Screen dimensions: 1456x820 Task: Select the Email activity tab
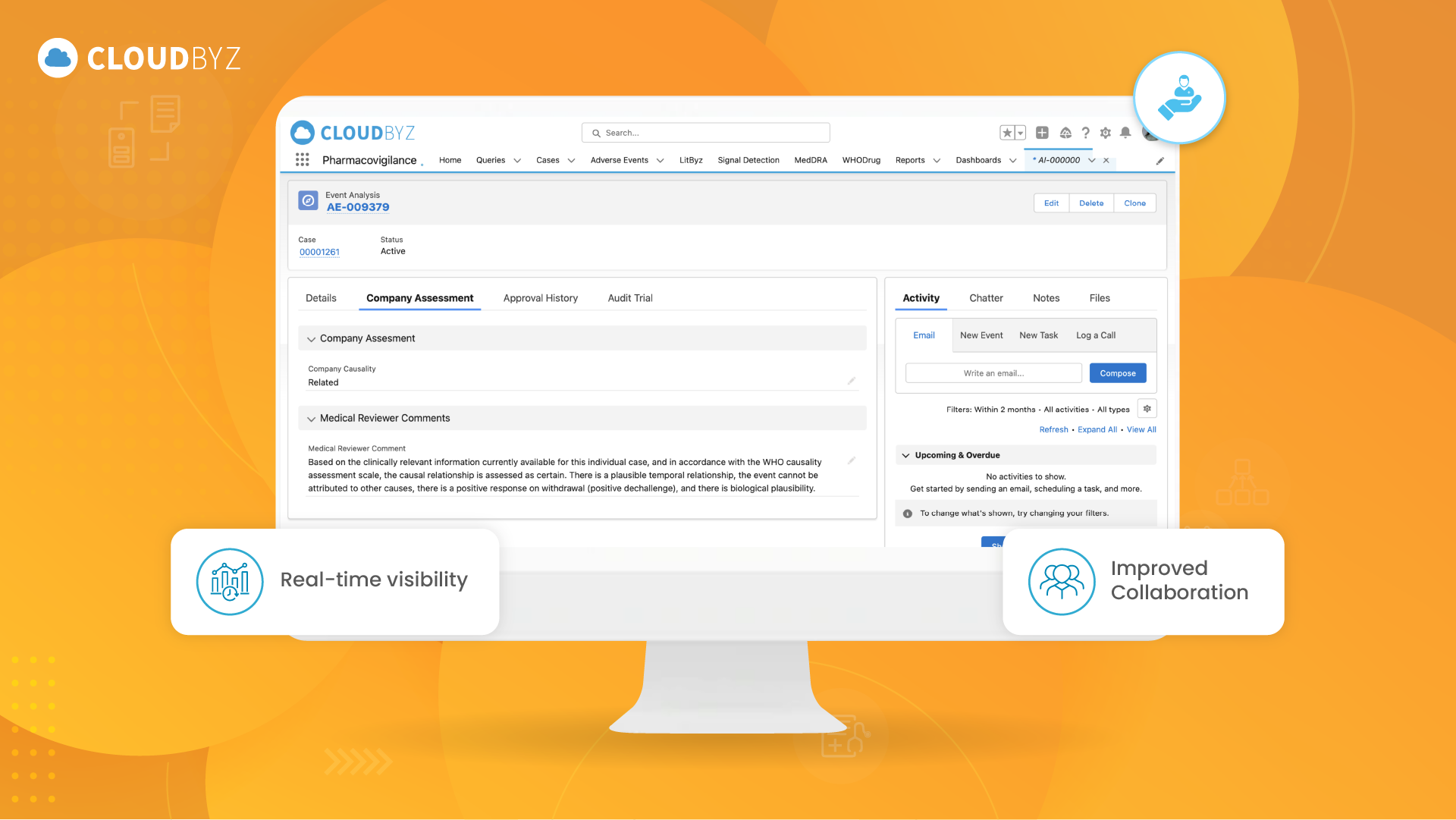tap(924, 335)
